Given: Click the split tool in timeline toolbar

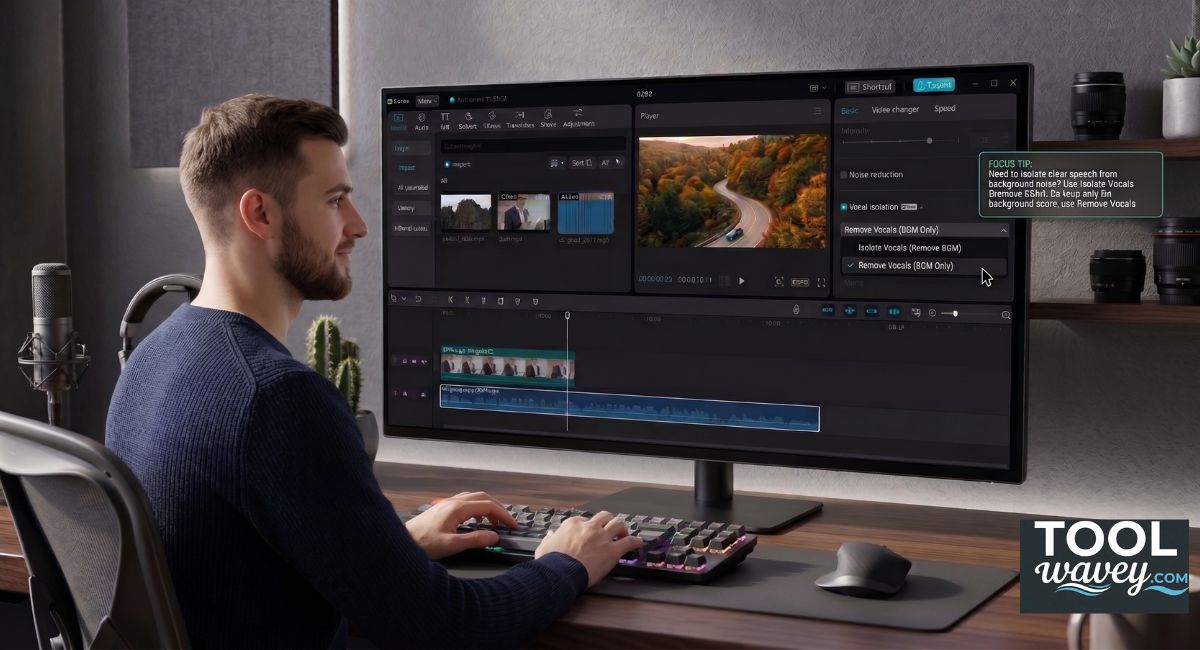Looking at the screenshot, I should point(451,300).
